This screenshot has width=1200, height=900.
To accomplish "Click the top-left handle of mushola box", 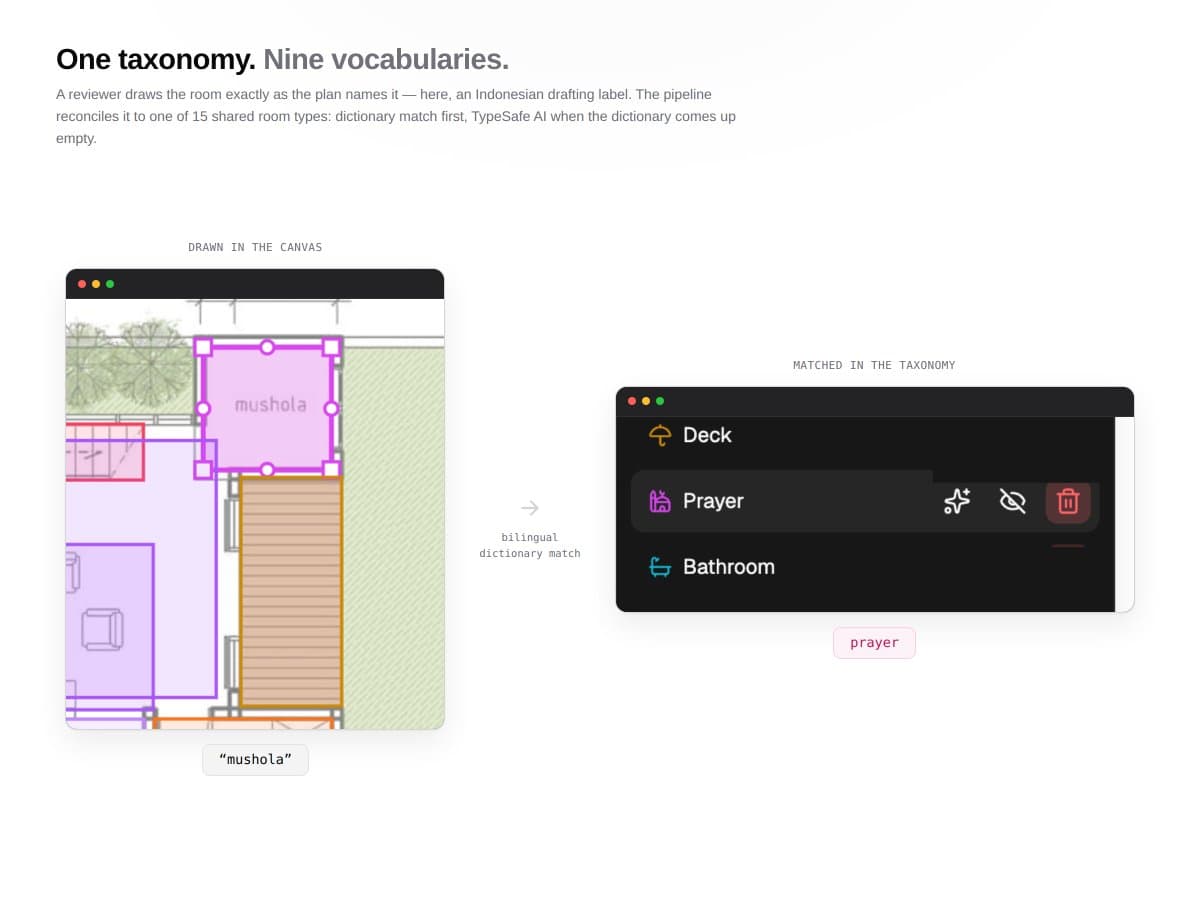I will (203, 347).
